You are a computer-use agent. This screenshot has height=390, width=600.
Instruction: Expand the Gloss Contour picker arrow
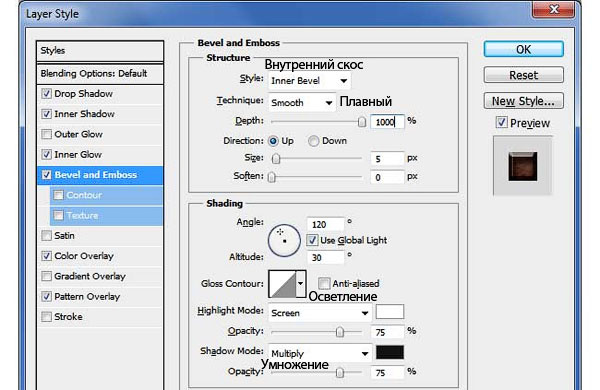click(301, 284)
